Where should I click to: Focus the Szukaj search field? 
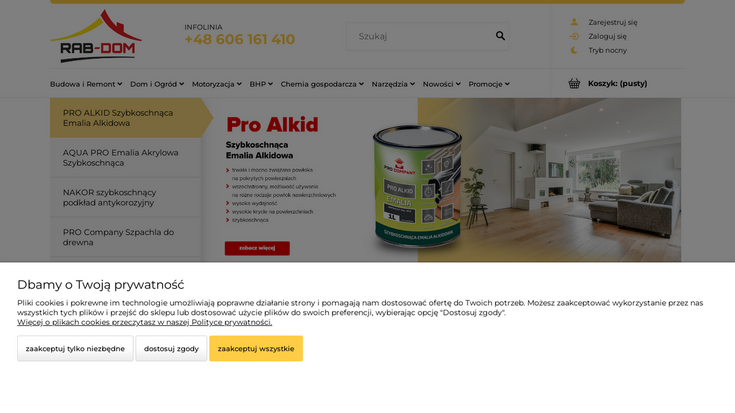420,36
